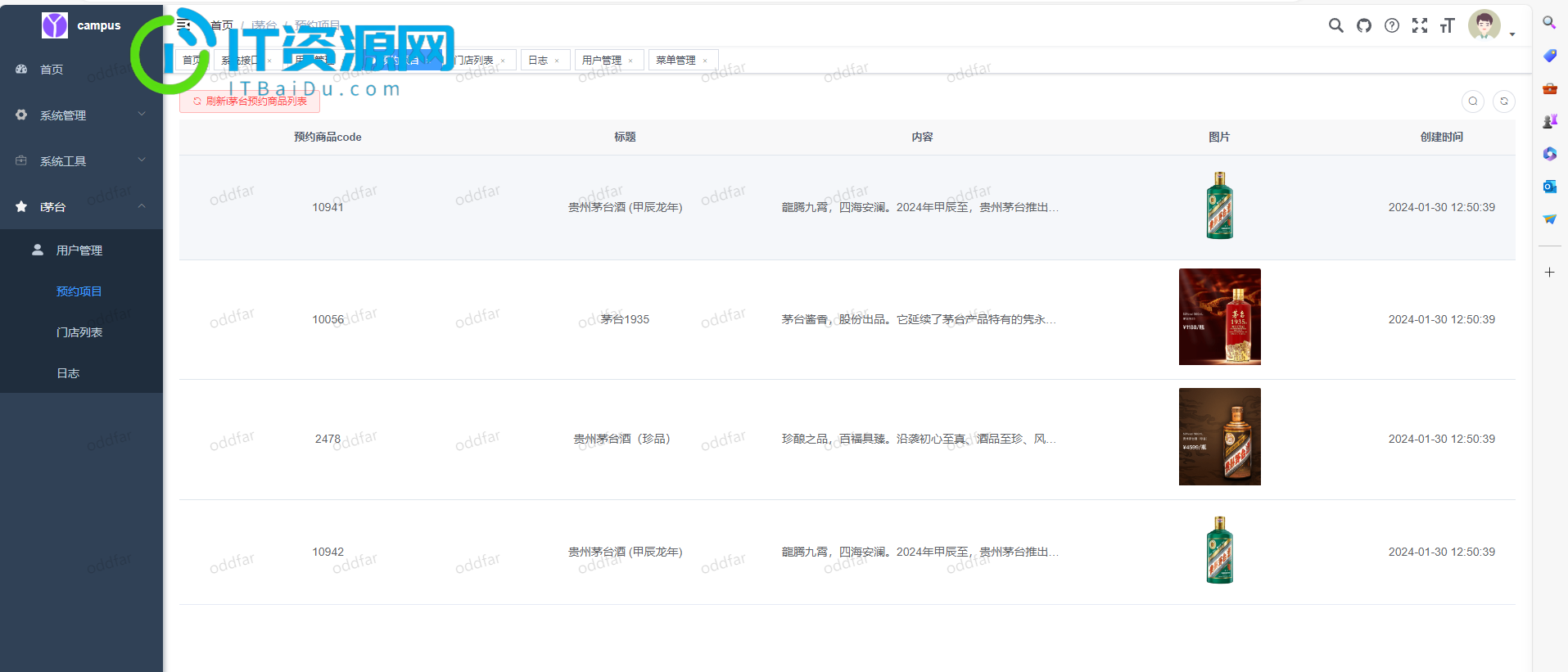
Task: Click the plus icon in browser sidebar
Action: pos(1549,273)
